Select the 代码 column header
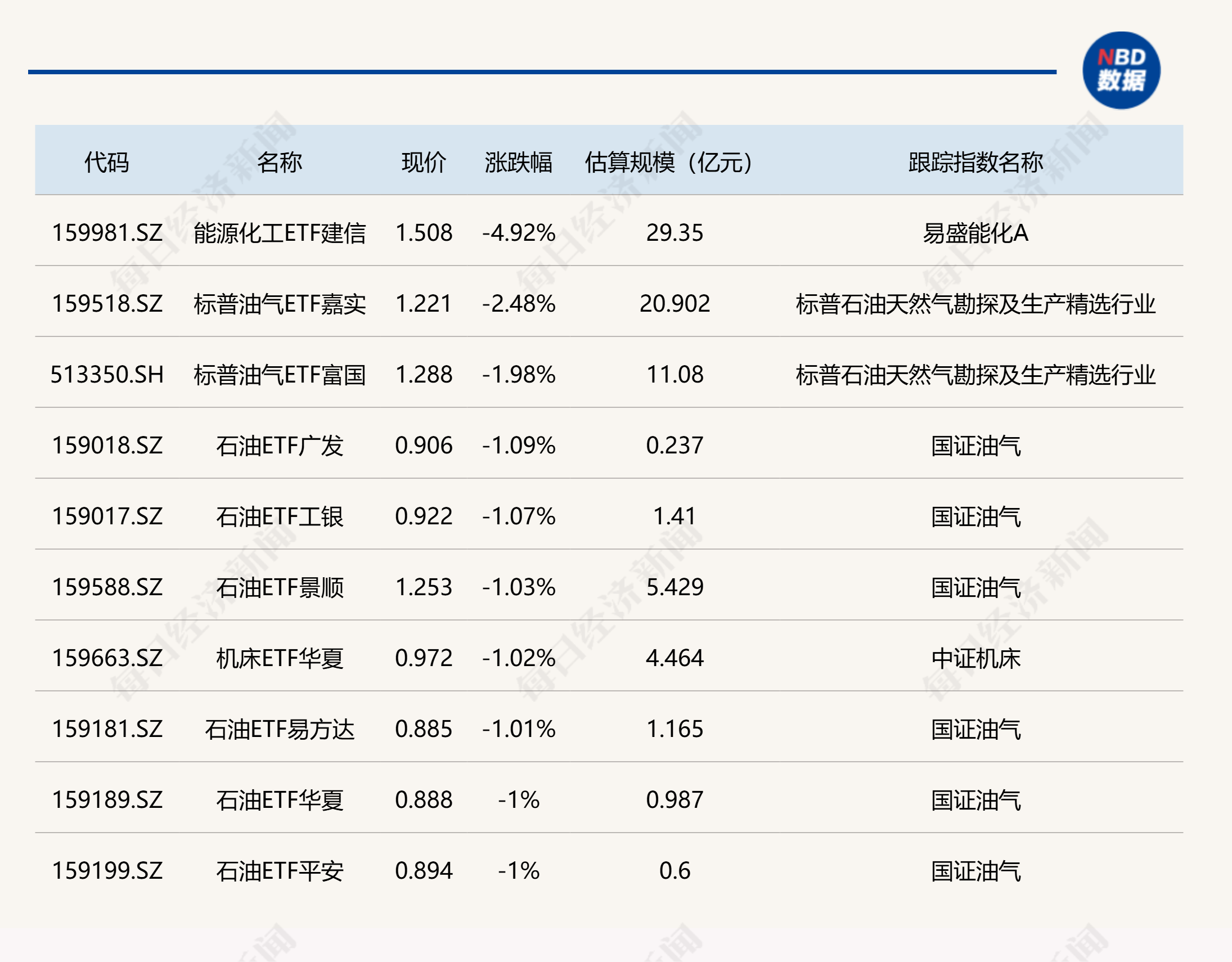The height and width of the screenshot is (962, 1232). [x=107, y=163]
